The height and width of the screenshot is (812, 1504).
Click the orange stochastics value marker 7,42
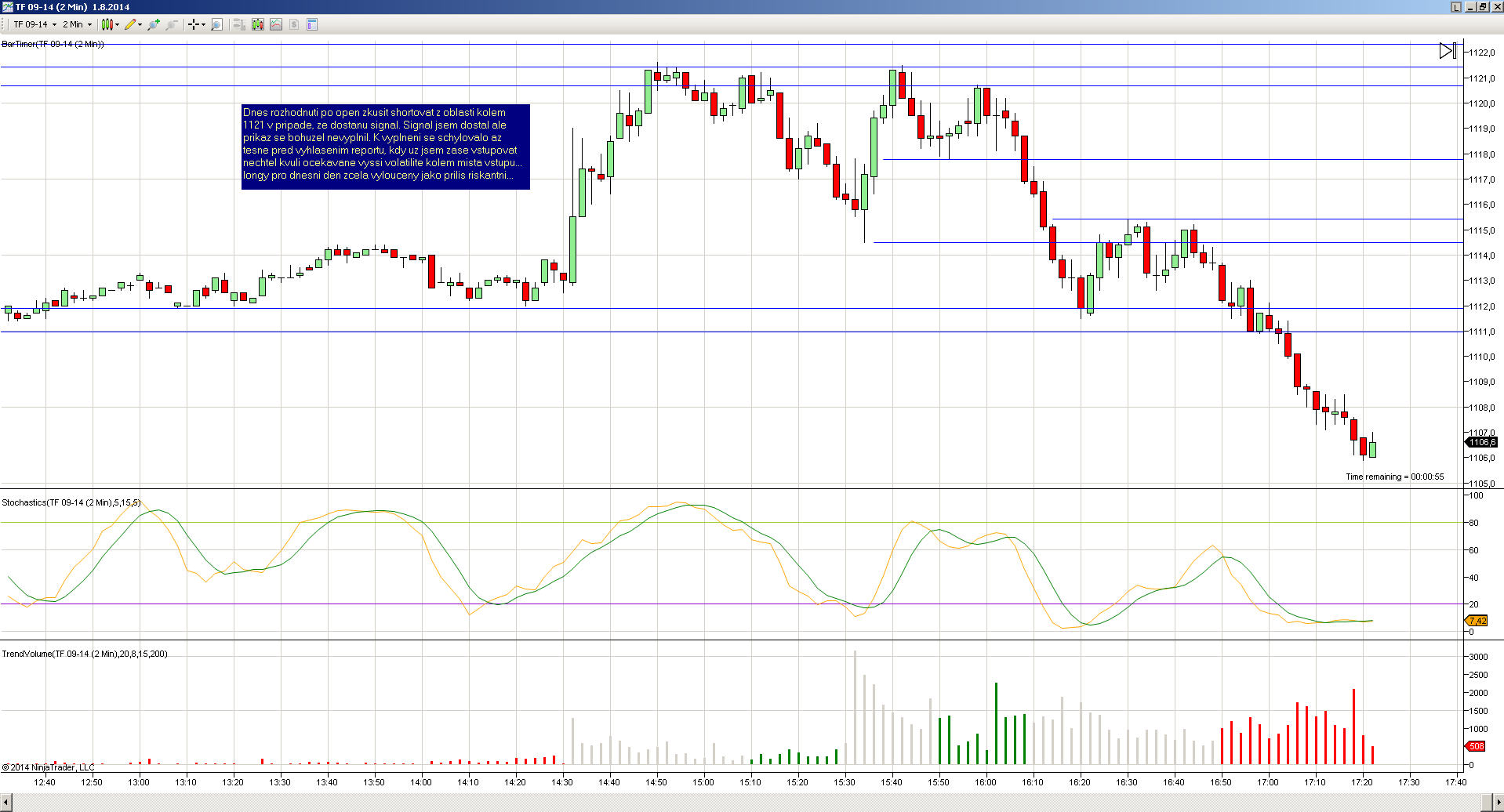[x=1477, y=621]
